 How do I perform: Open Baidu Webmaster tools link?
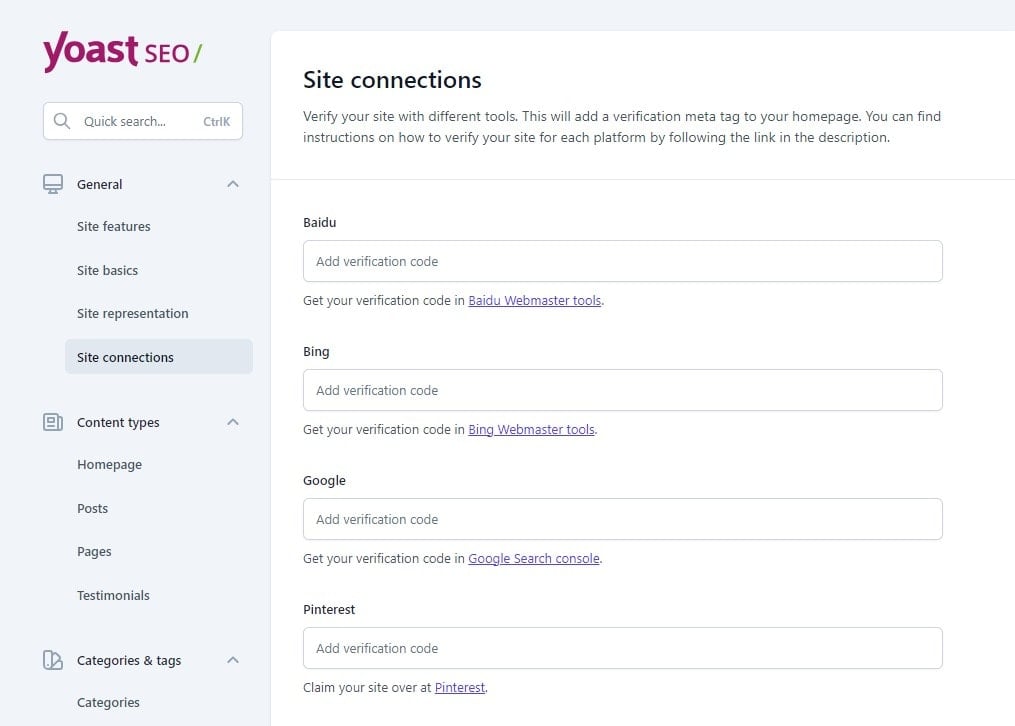point(535,300)
